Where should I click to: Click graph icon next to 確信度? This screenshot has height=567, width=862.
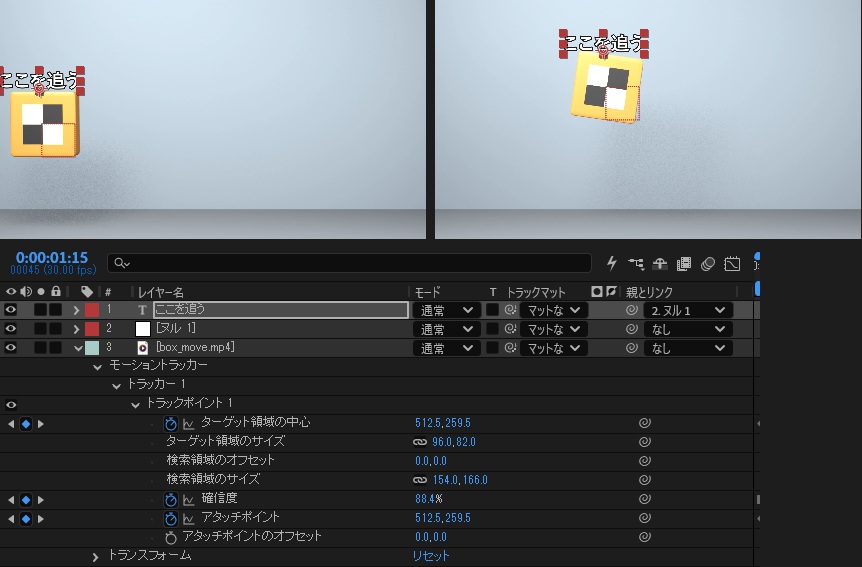(x=189, y=500)
